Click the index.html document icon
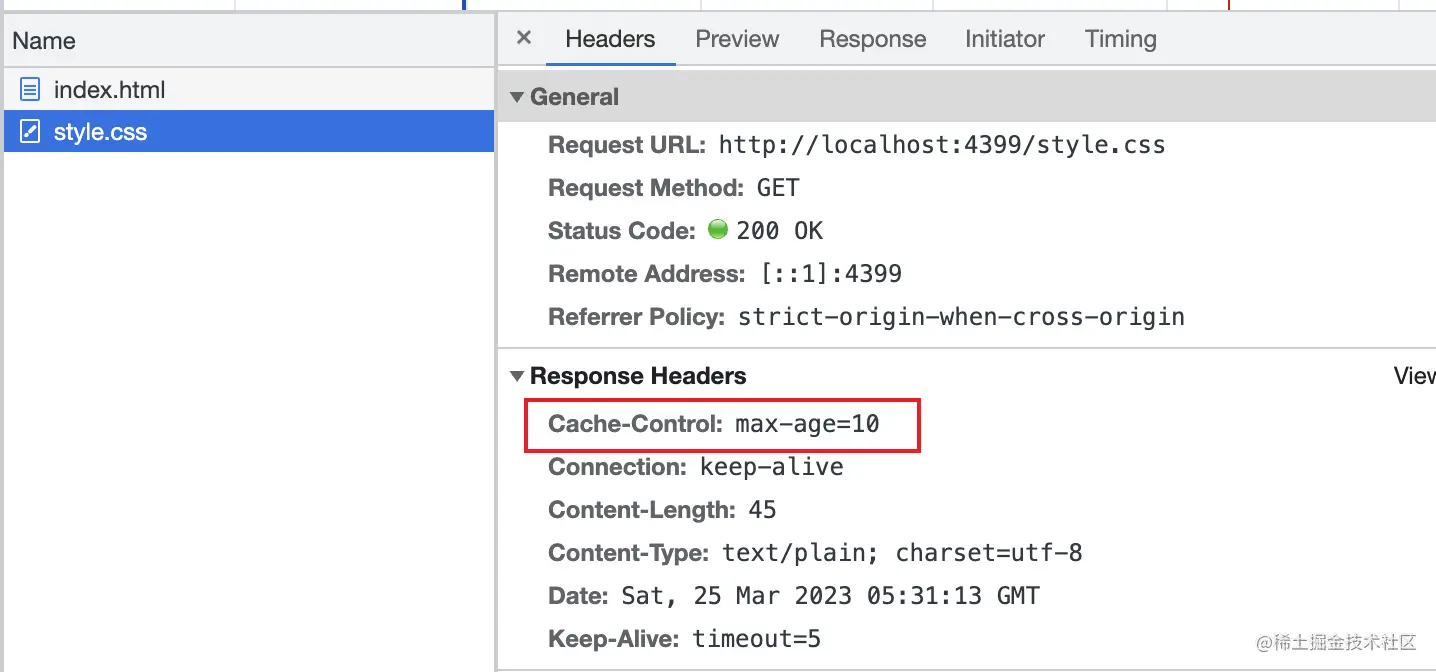Image resolution: width=1436 pixels, height=672 pixels. point(31,90)
